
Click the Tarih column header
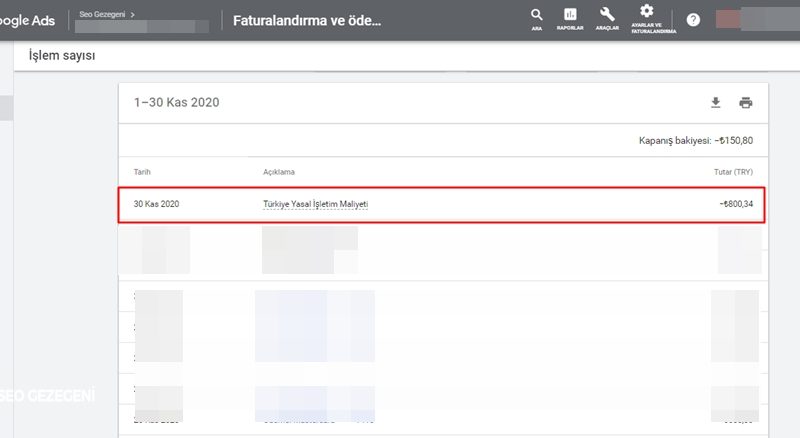coord(142,172)
